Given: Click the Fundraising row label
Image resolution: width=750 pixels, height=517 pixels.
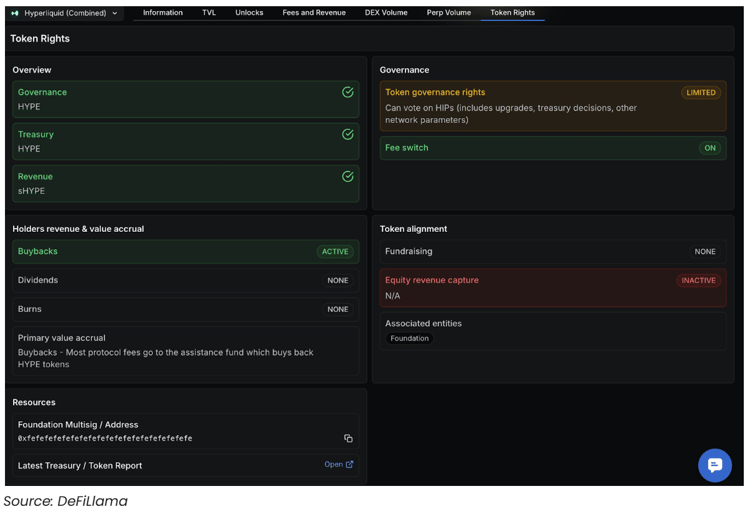Looking at the screenshot, I should tap(408, 251).
